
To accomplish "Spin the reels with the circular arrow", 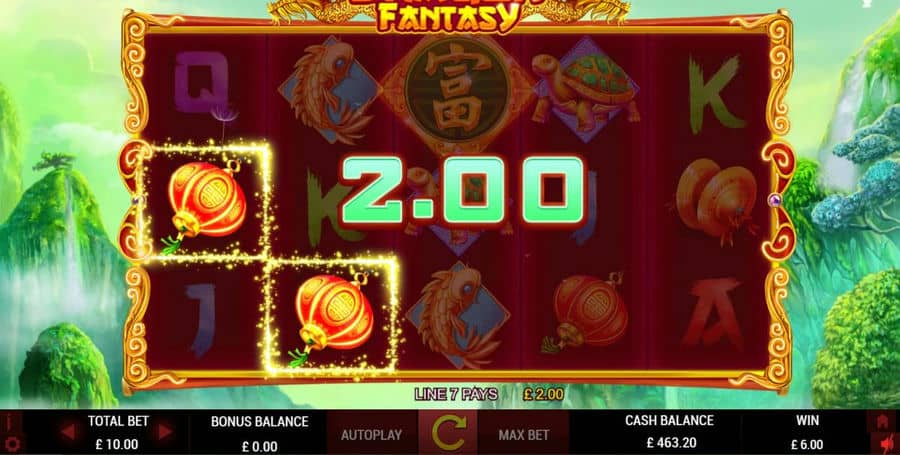I will (449, 435).
